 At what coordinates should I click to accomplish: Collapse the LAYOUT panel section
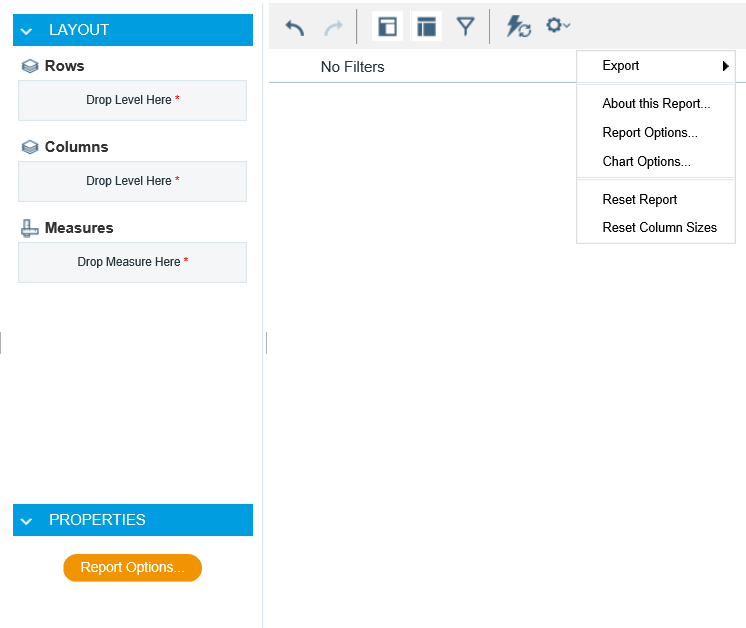[28, 30]
